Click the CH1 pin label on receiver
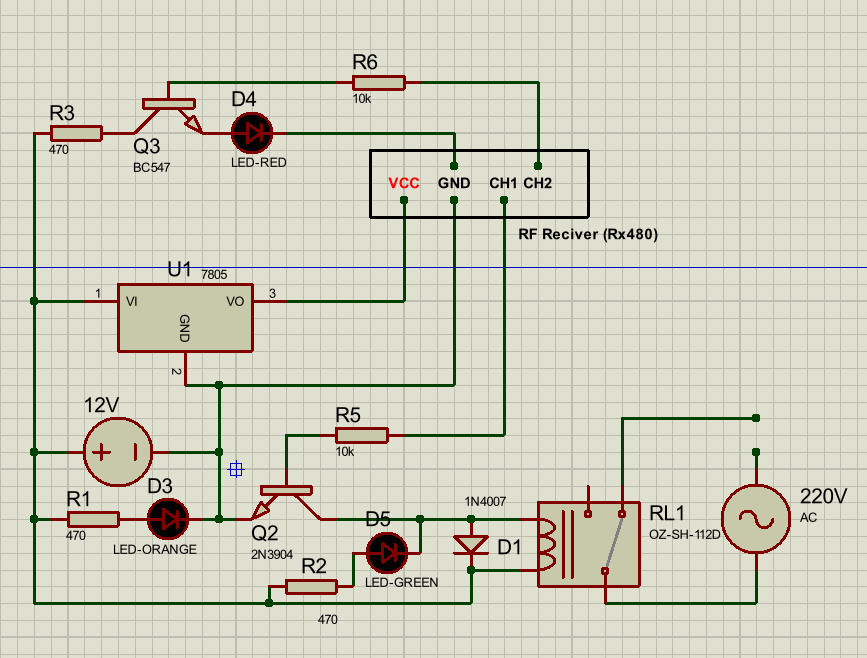Viewport: 867px width, 658px height. click(x=503, y=184)
